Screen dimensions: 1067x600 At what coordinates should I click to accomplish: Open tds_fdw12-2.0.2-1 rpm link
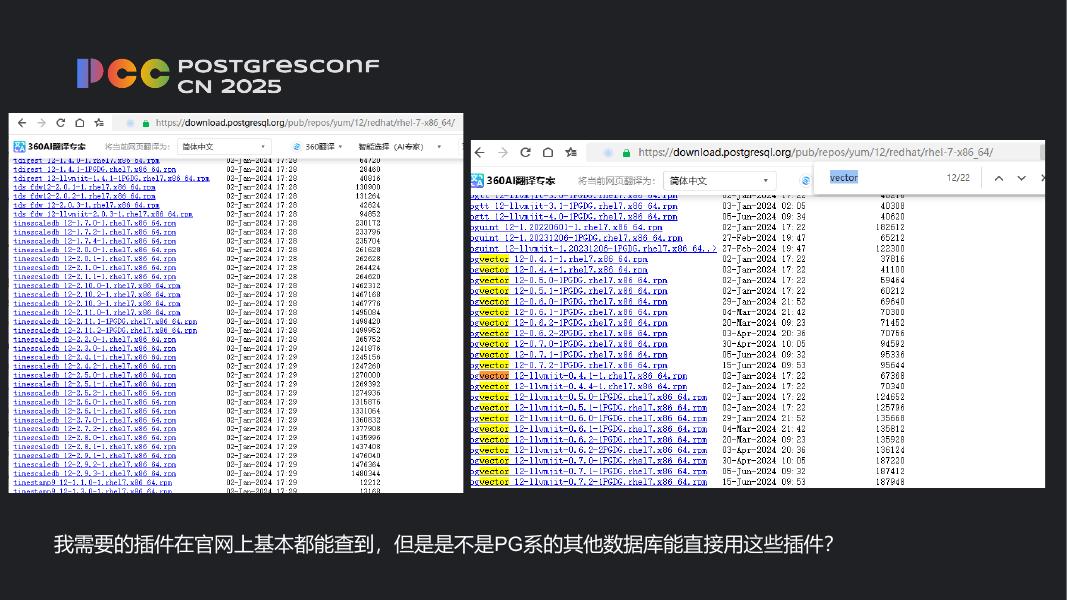[x=84, y=196]
